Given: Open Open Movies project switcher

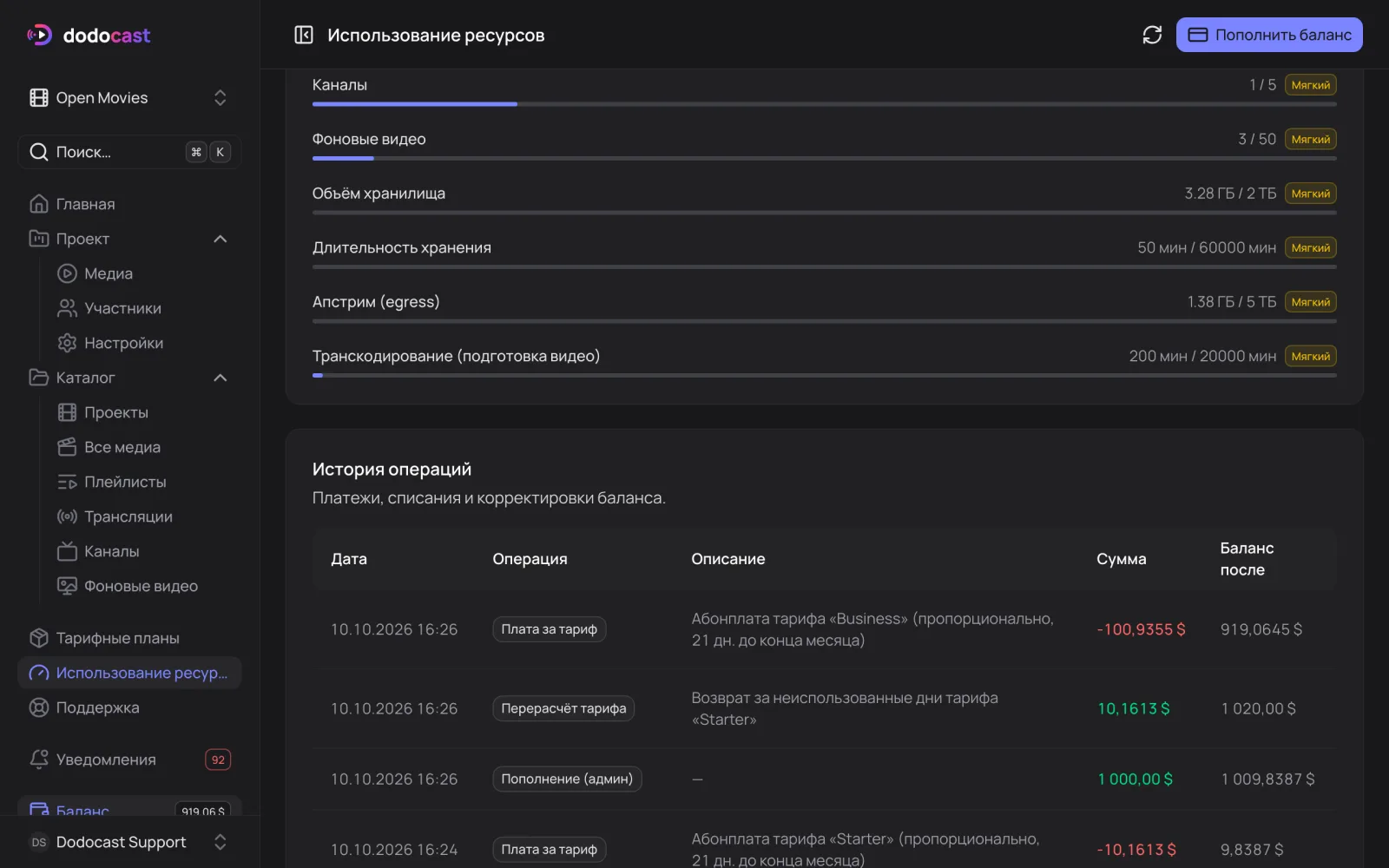Looking at the screenshot, I should tap(129, 98).
